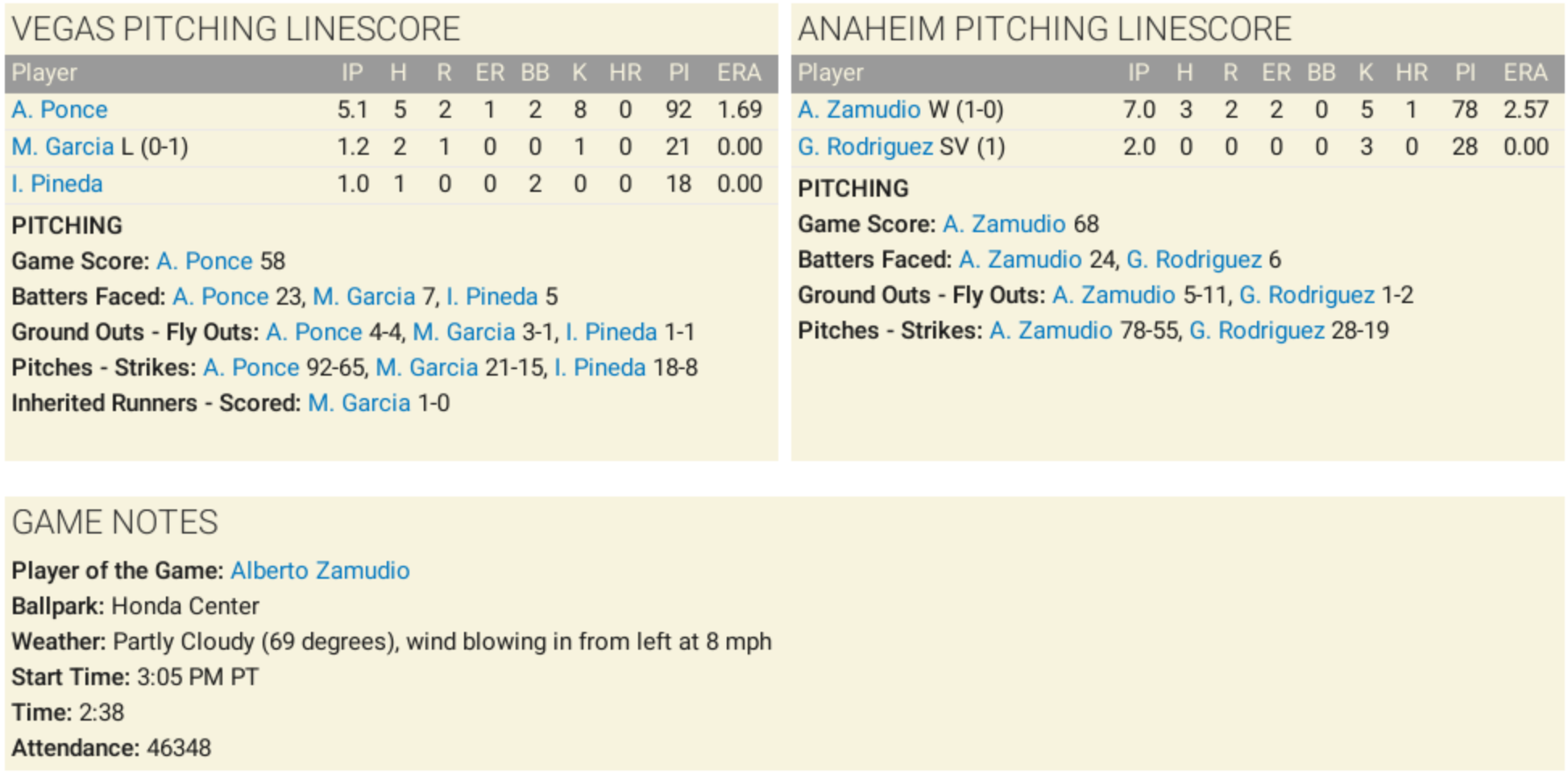Click A. Zamudio in Anaheim Game Score line
The image size is (1568, 777).
(1004, 224)
